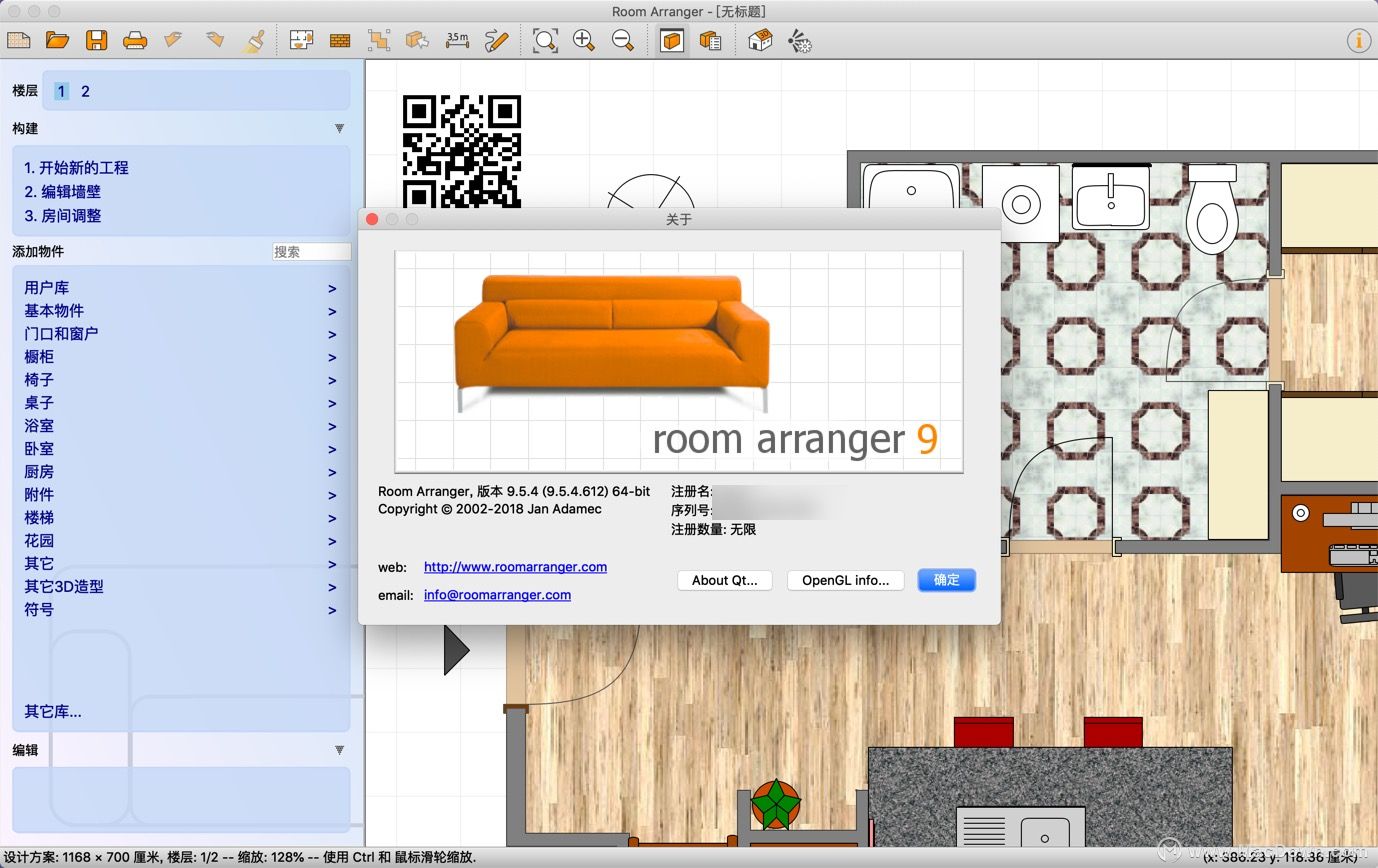Redo the action in the toolbar

click(x=214, y=41)
